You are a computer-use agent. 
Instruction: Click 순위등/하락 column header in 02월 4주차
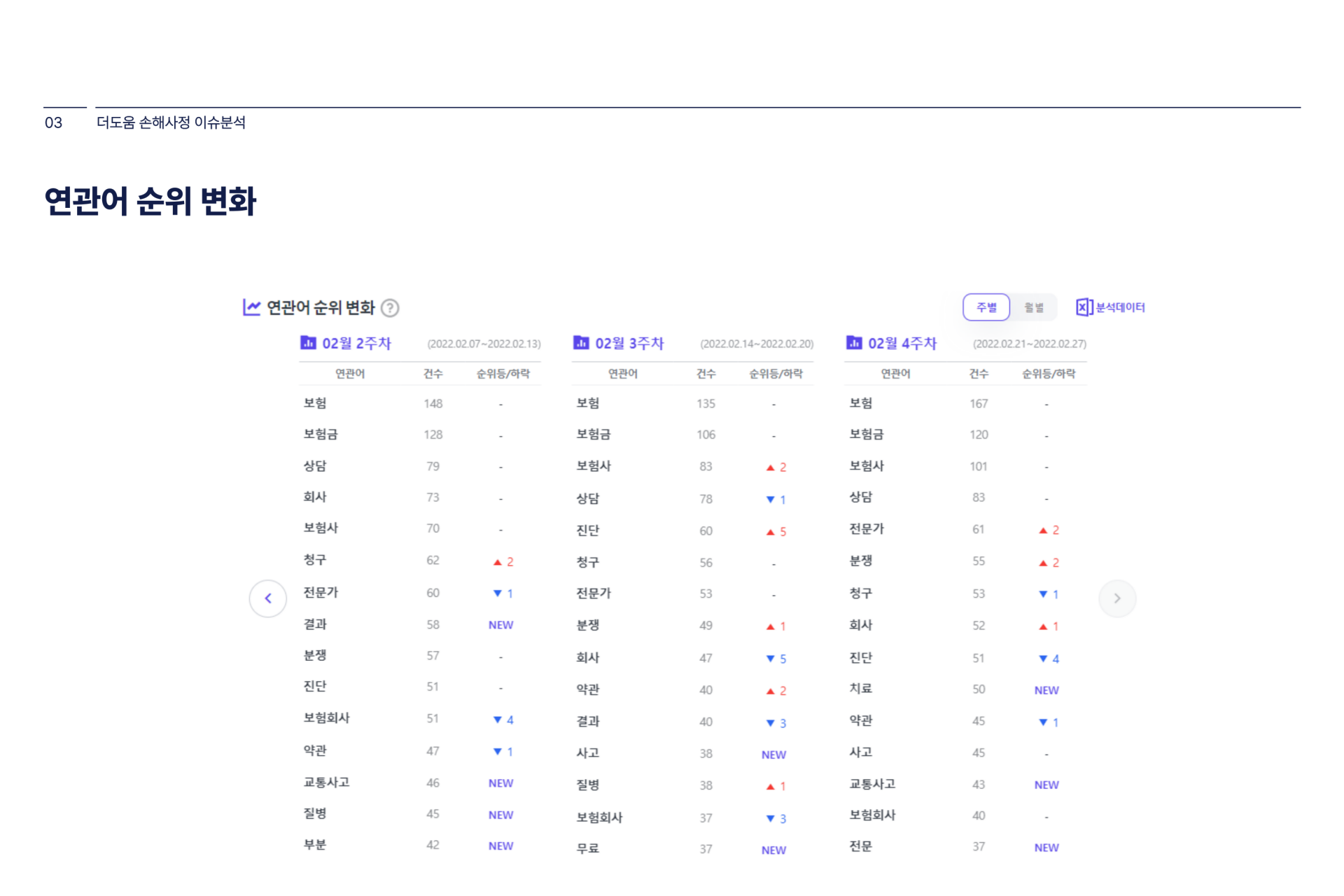click(x=1048, y=374)
